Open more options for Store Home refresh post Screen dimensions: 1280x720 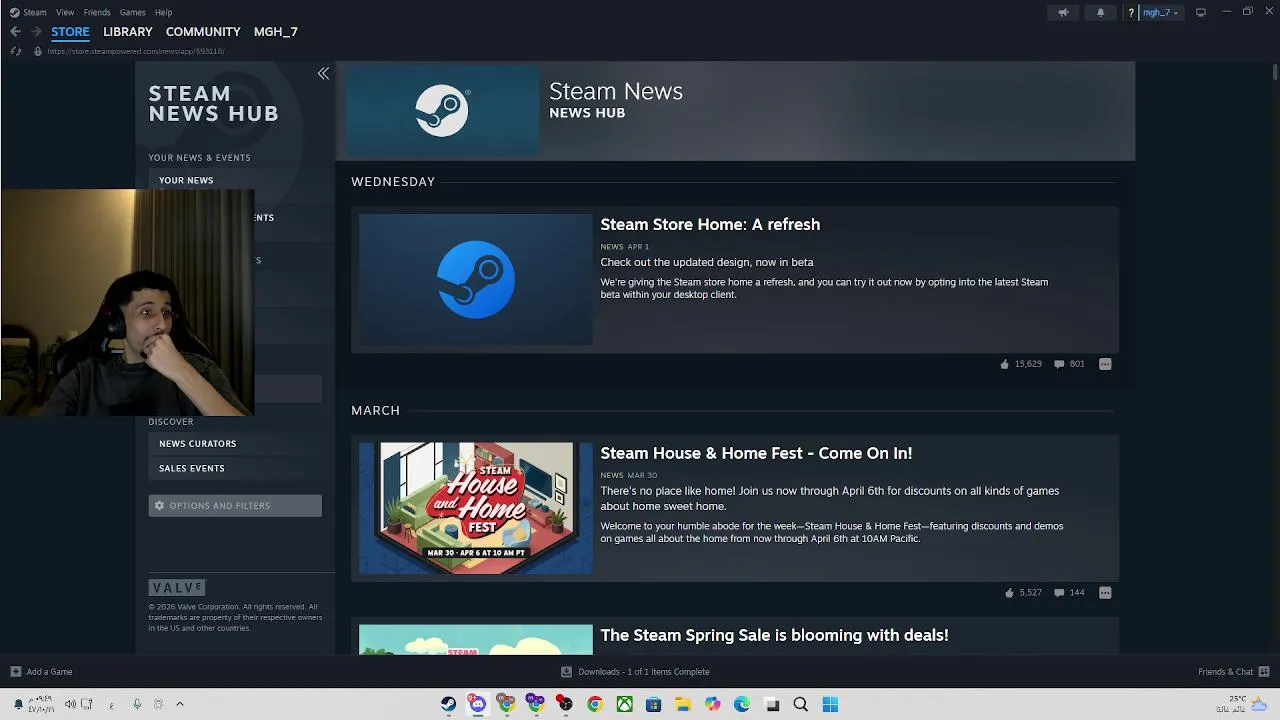coord(1105,364)
